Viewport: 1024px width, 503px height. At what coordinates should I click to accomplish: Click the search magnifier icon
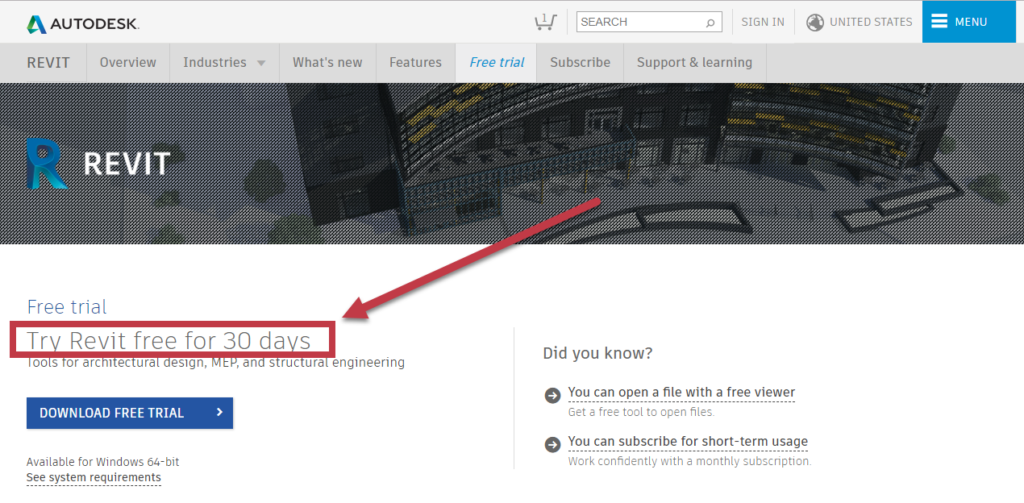[711, 22]
